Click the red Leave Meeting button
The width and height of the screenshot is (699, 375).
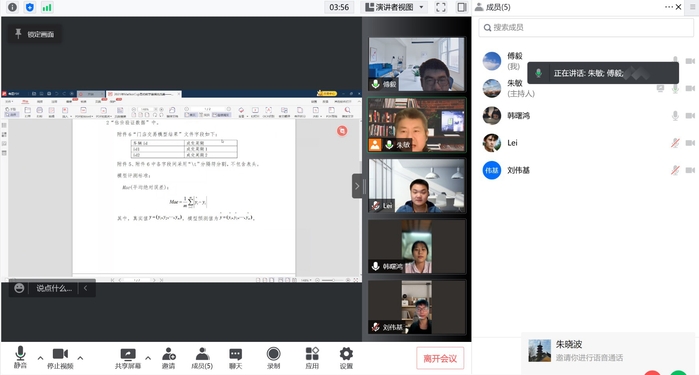(440, 359)
